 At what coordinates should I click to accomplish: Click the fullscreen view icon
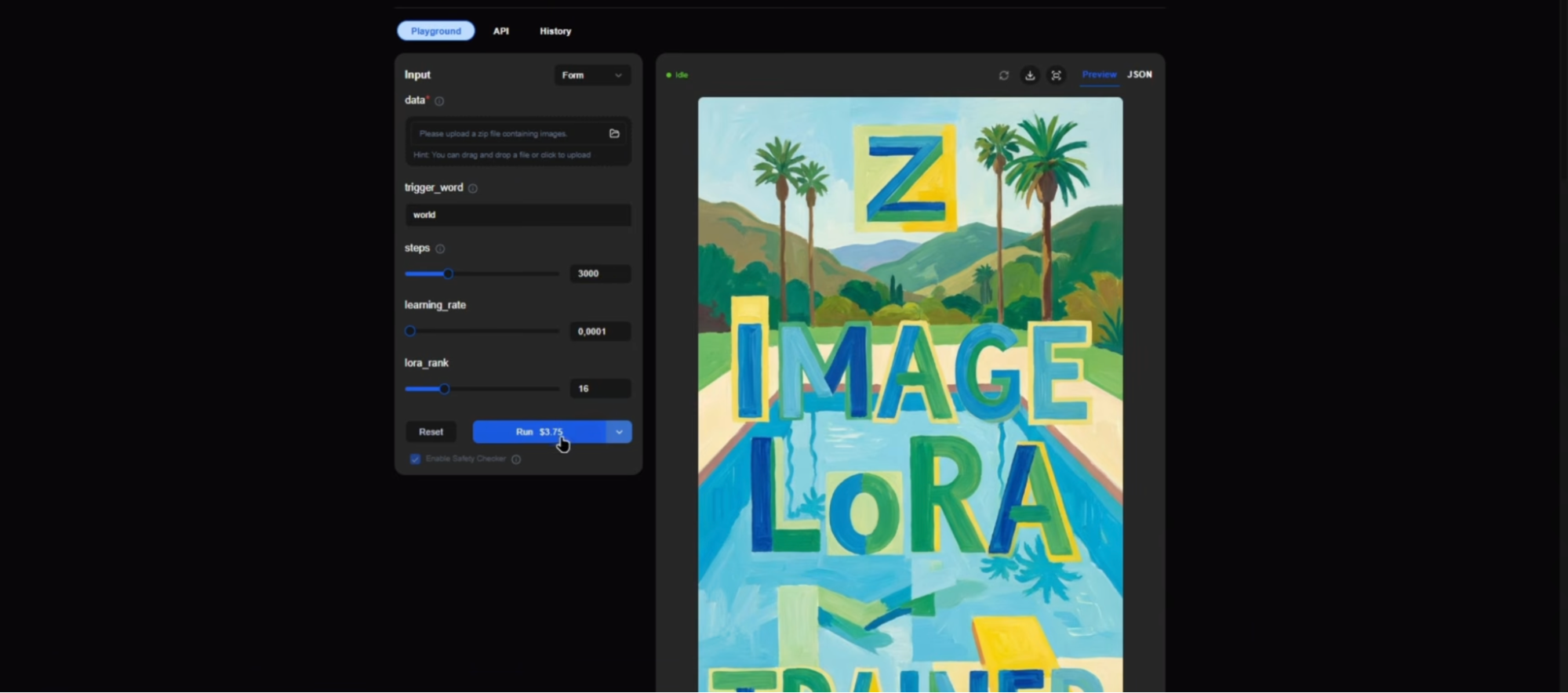1057,75
